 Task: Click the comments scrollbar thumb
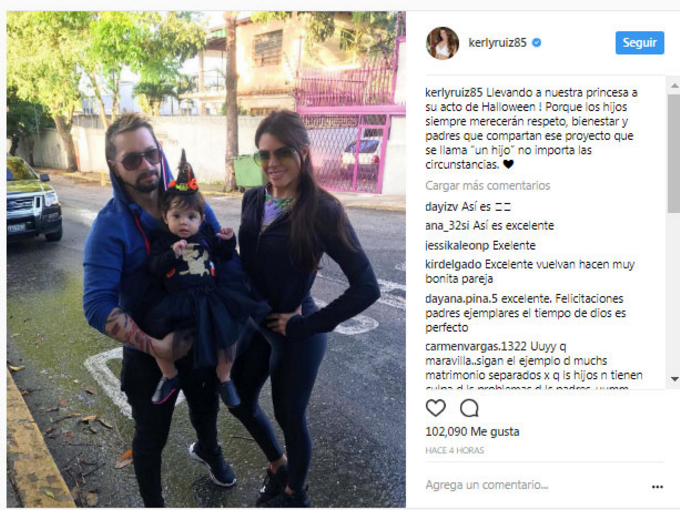click(x=674, y=154)
